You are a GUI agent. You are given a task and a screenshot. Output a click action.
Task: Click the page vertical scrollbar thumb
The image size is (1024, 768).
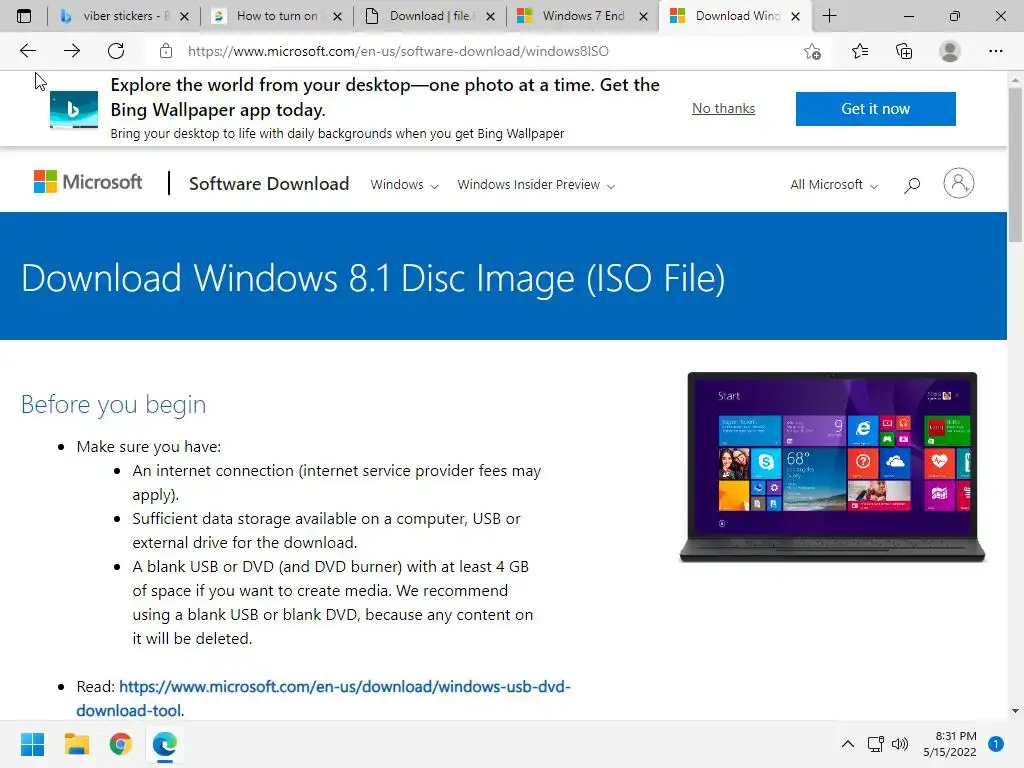(x=1015, y=163)
